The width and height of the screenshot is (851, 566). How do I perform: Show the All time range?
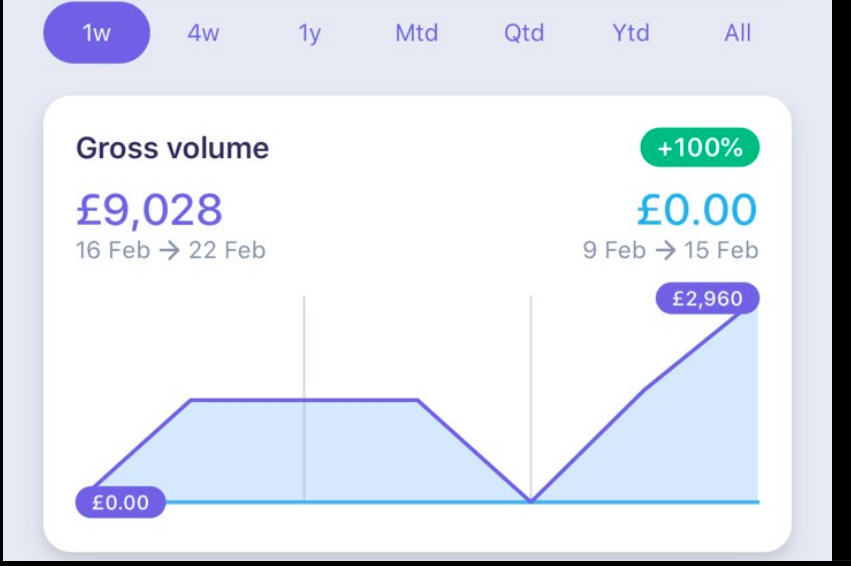738,33
